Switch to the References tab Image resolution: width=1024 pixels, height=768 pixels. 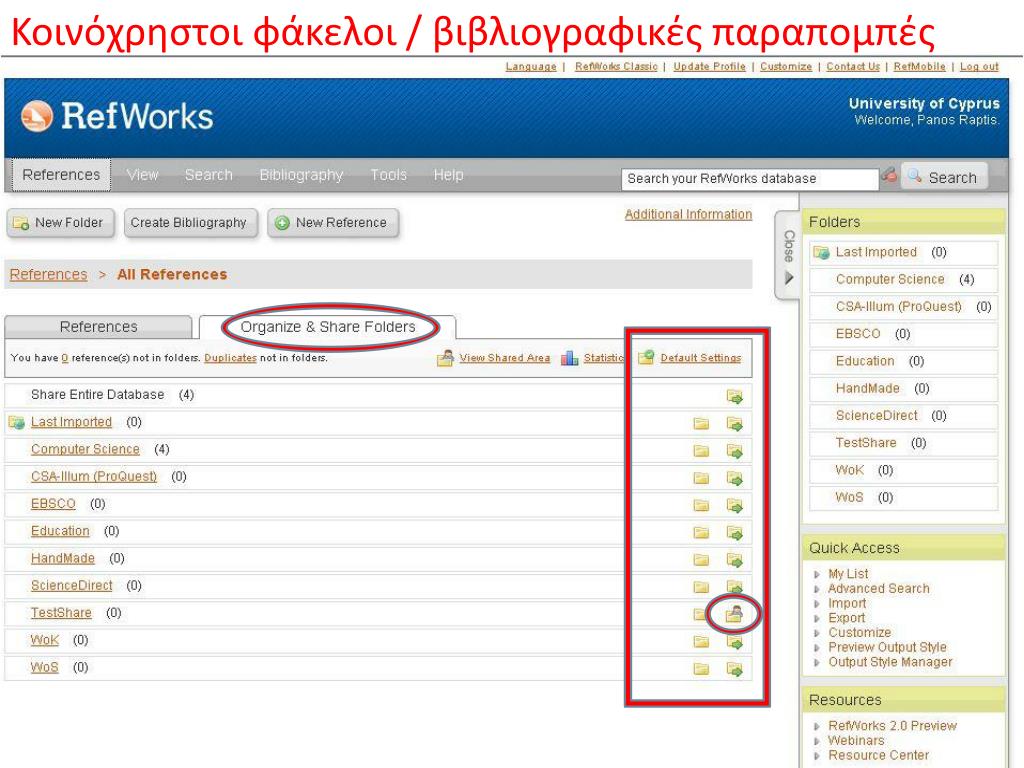click(x=98, y=327)
